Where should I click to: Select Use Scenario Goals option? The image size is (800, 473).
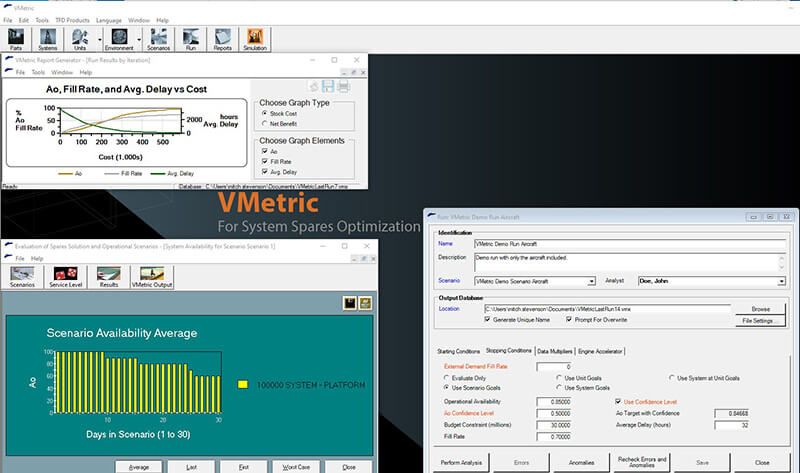[446, 388]
